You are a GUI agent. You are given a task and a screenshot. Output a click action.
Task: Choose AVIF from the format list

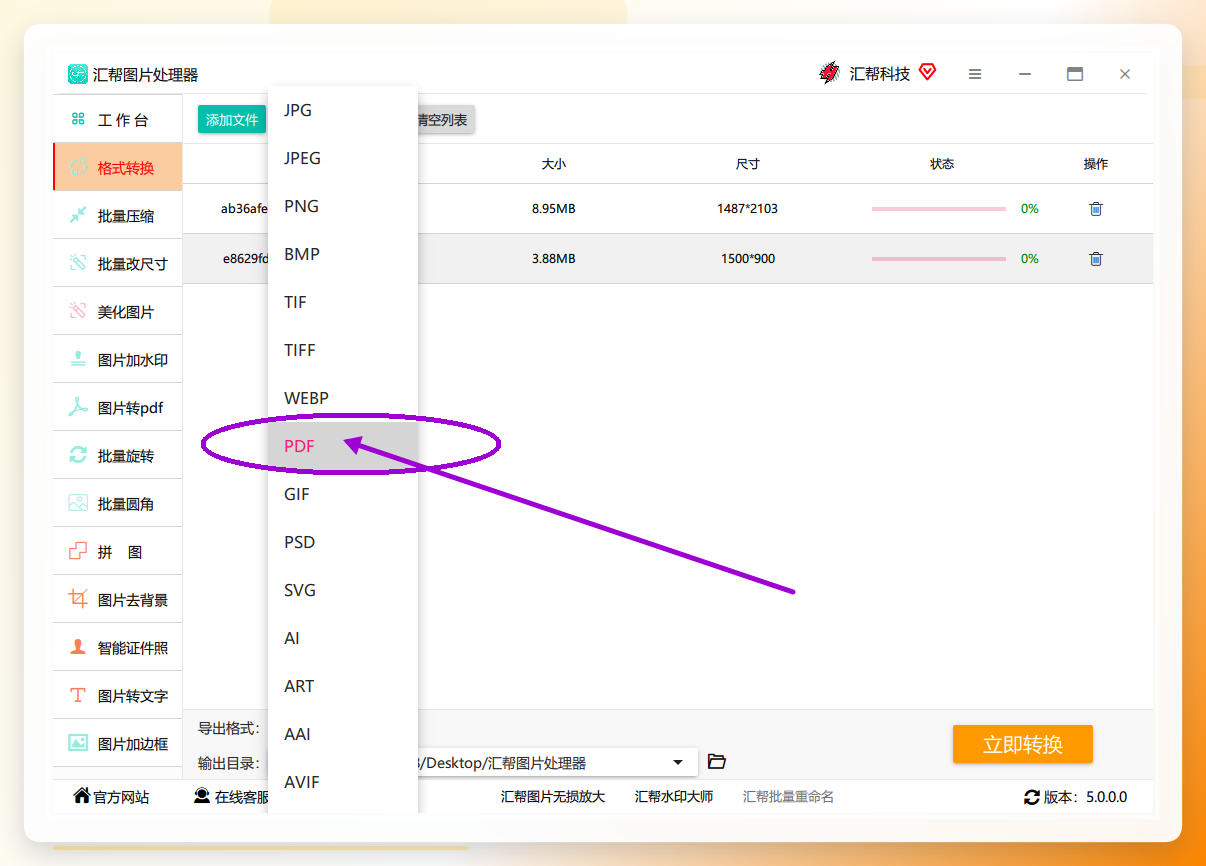coord(343,782)
